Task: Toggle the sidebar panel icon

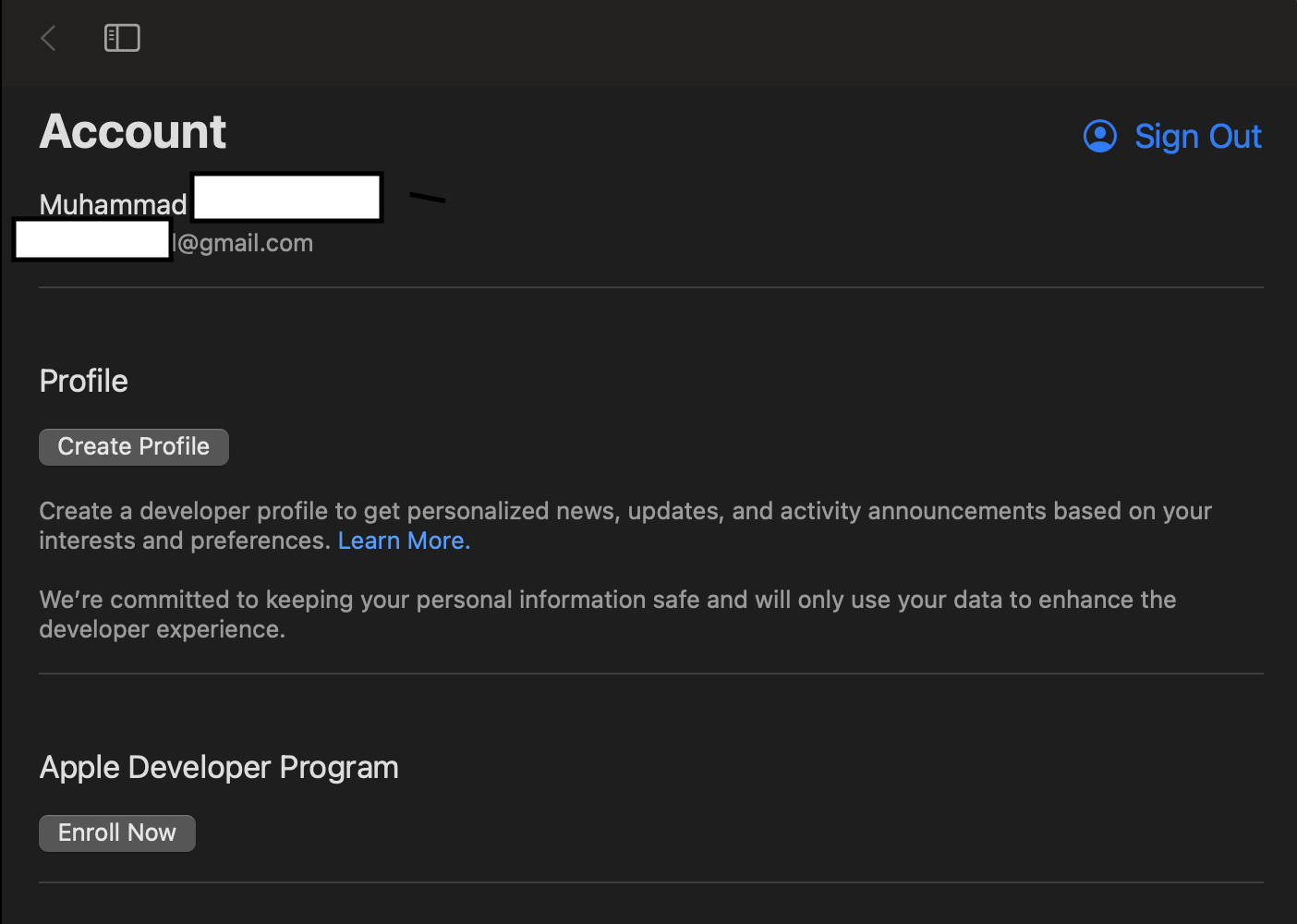Action: pos(122,38)
